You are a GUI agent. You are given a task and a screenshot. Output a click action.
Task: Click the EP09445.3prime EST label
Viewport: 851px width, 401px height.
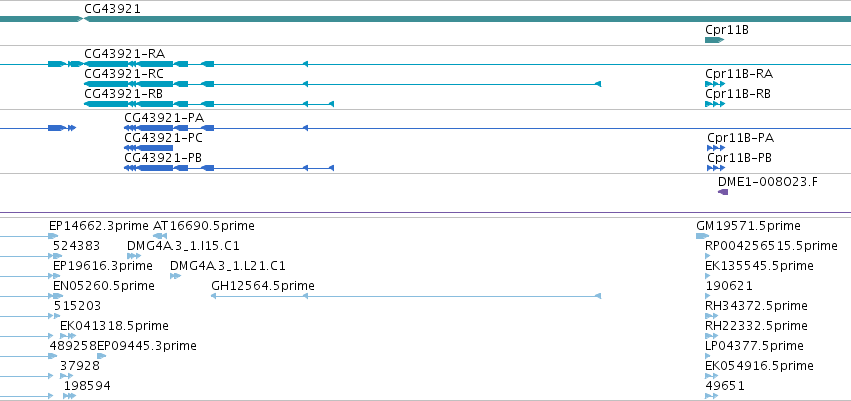147,346
